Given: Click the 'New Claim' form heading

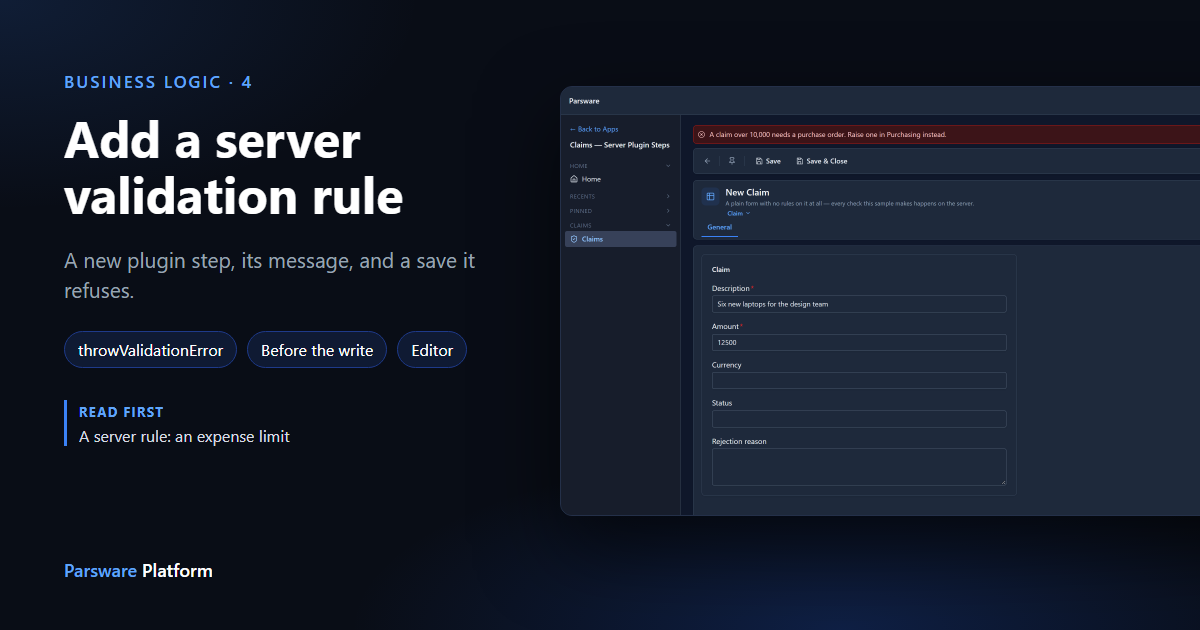Looking at the screenshot, I should click(747, 192).
